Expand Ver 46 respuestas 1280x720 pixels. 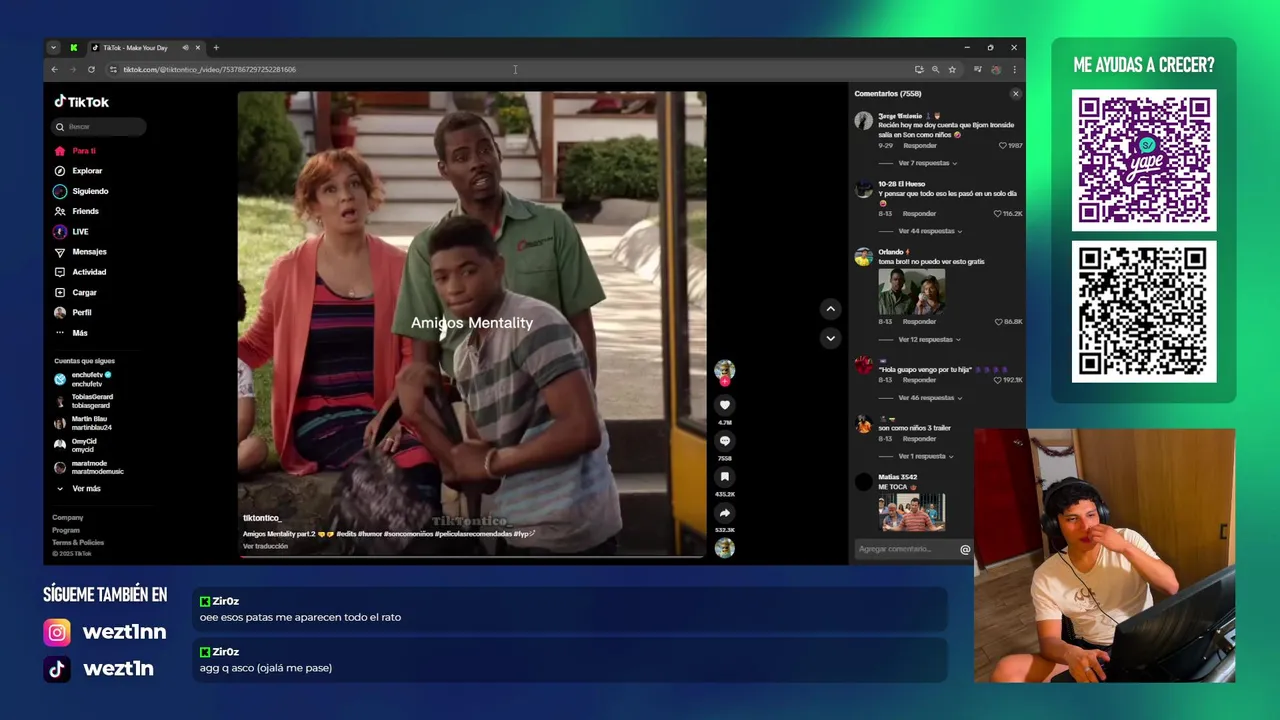930,398
